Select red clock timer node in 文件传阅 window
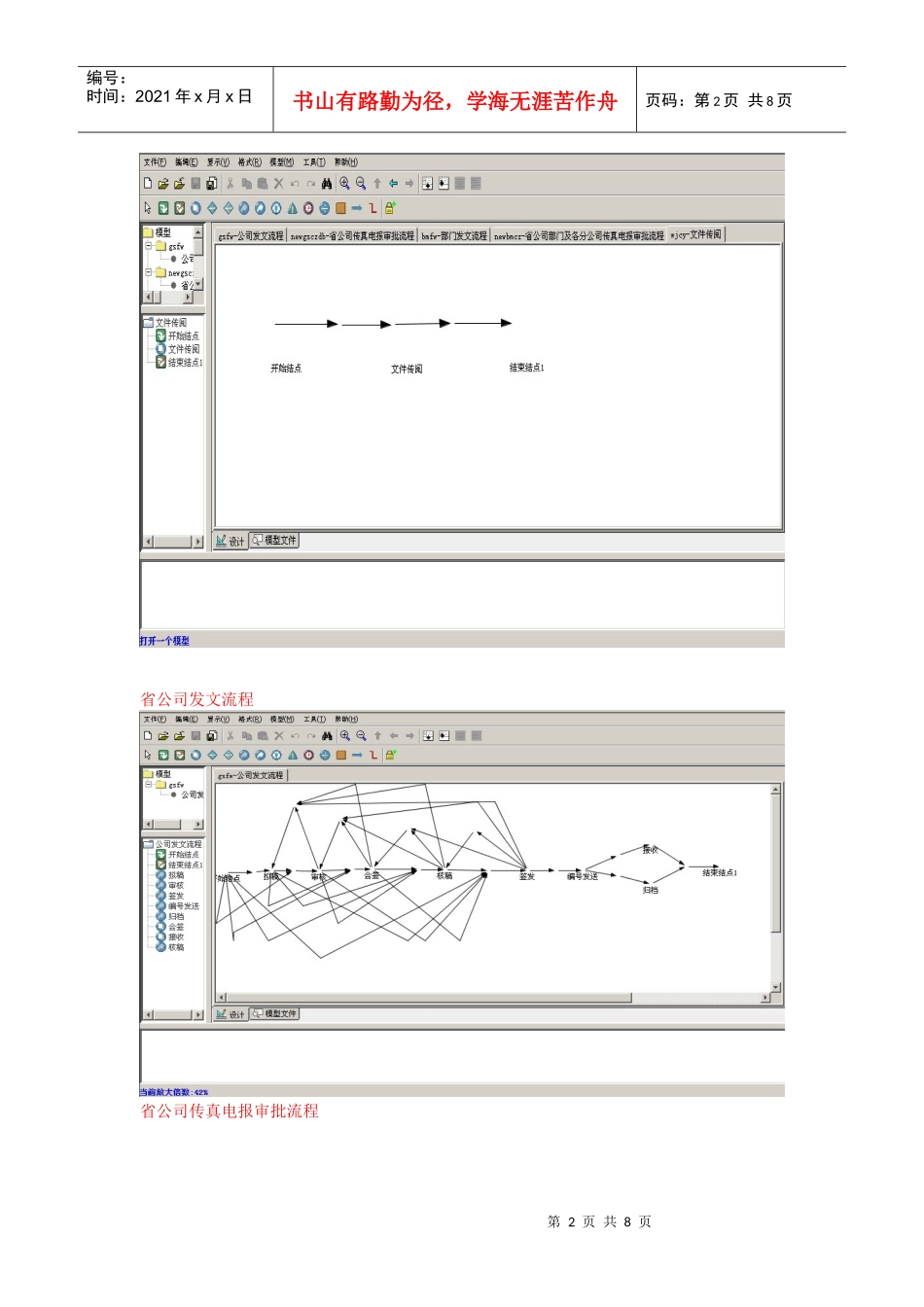 (308, 208)
